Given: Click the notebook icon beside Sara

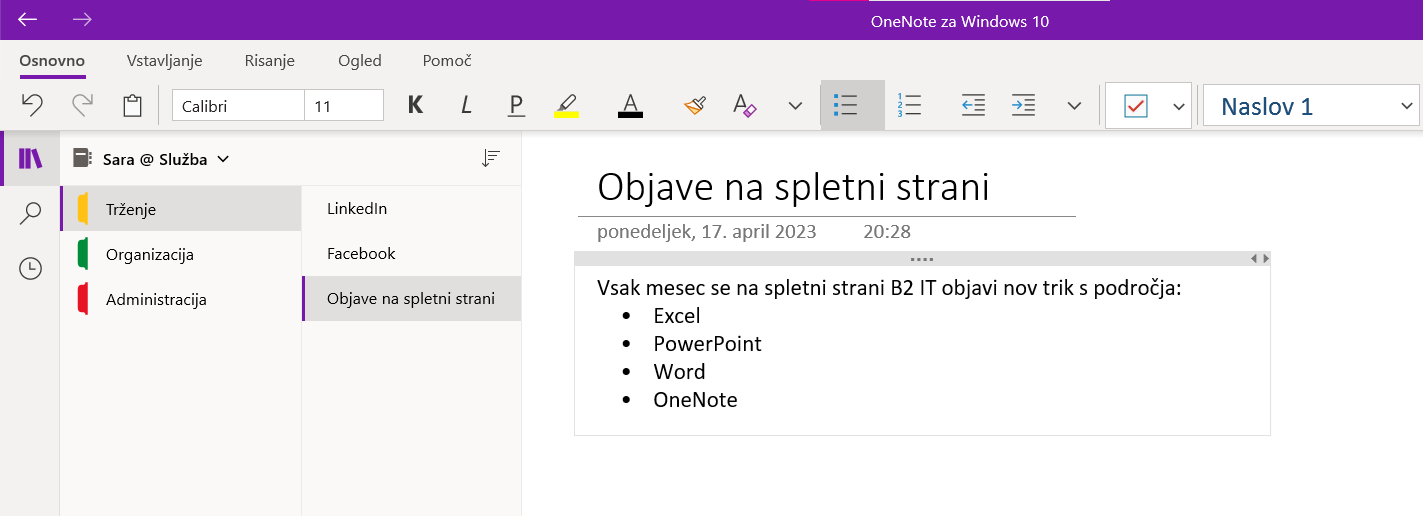Looking at the screenshot, I should point(82,158).
